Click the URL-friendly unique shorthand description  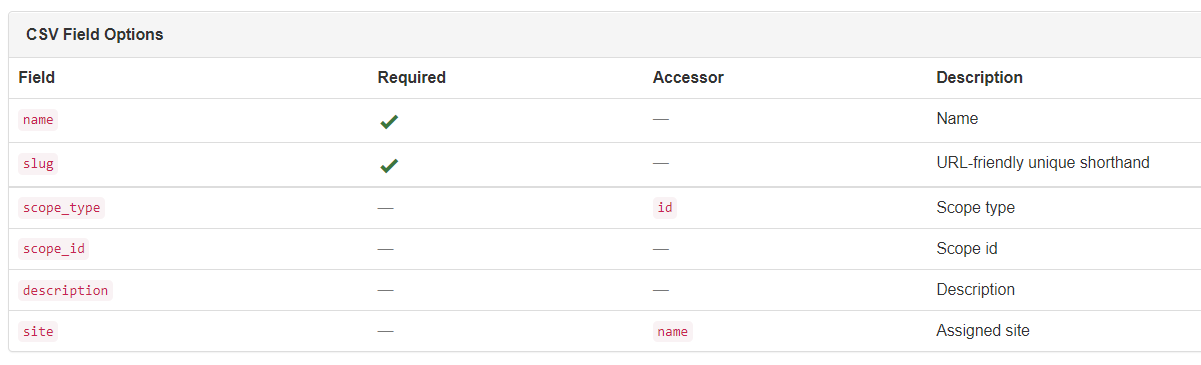pos(1043,162)
